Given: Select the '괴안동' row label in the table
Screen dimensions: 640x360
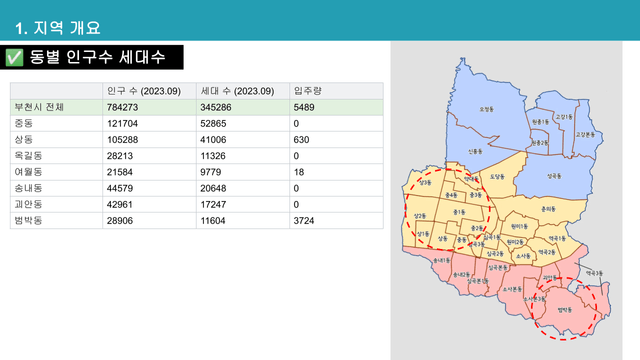Looking at the screenshot, I should click(29, 204).
